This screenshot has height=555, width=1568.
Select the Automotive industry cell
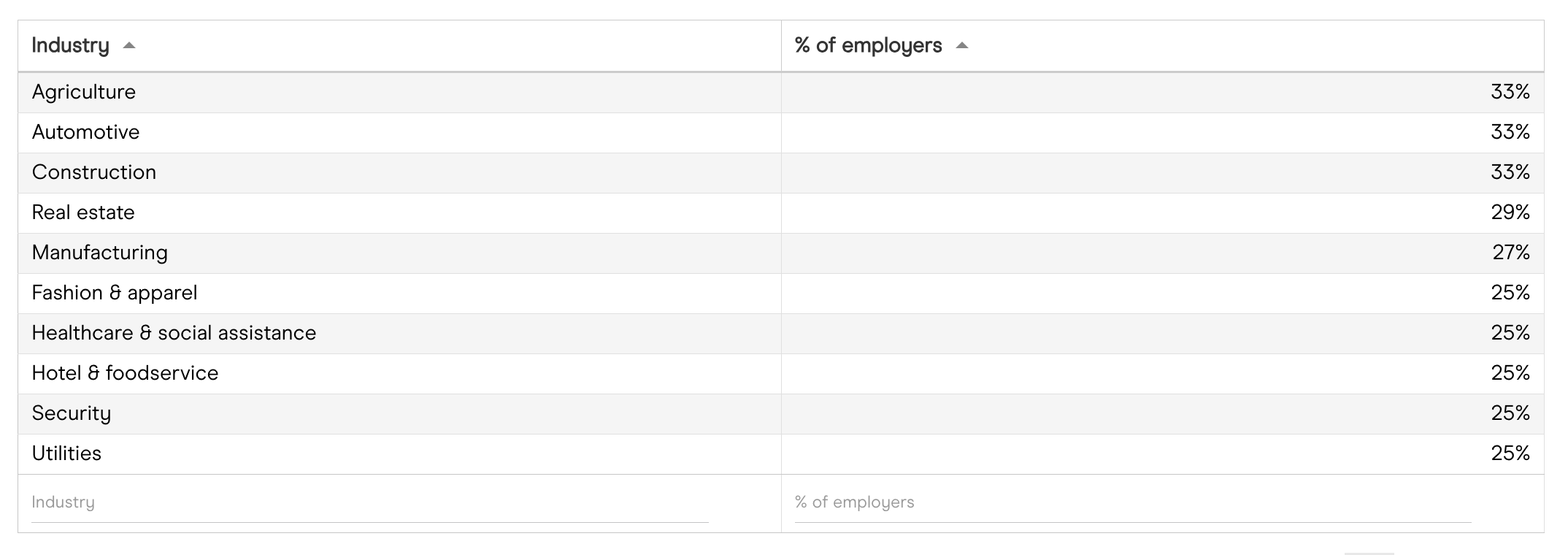(x=85, y=132)
